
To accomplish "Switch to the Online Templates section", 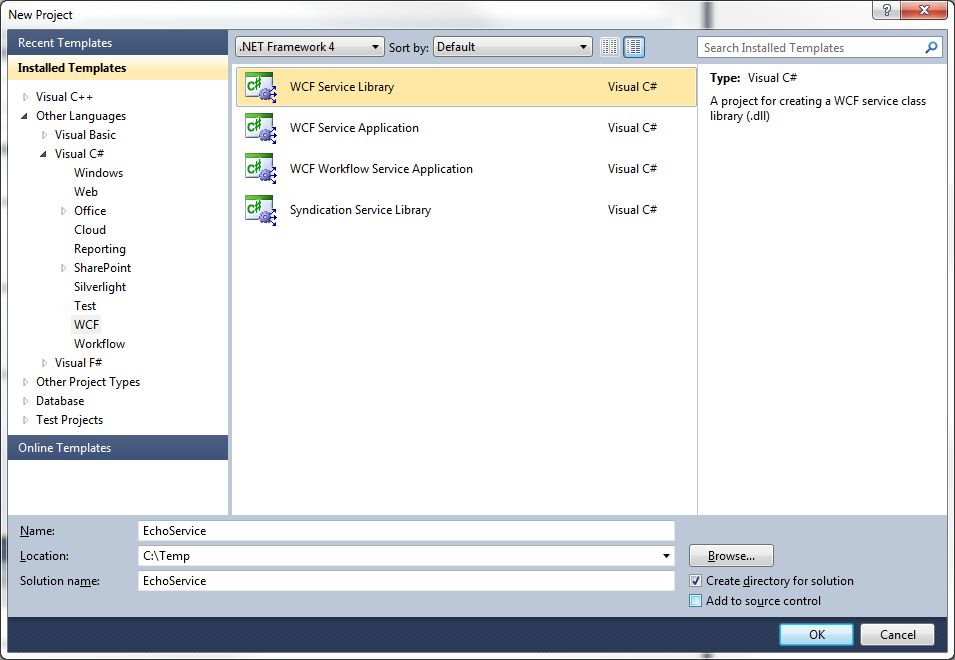I will pos(66,447).
